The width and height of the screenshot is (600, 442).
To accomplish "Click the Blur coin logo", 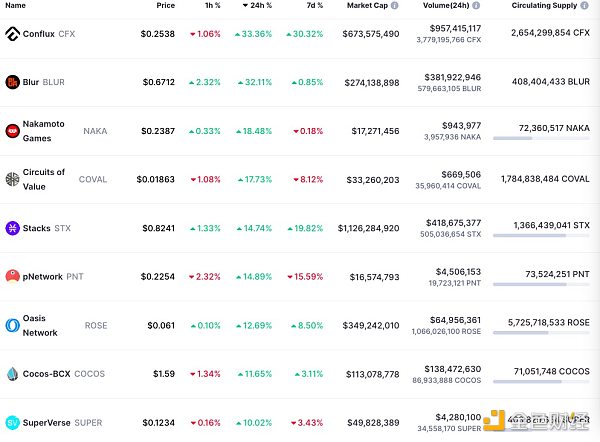I will tap(13, 82).
